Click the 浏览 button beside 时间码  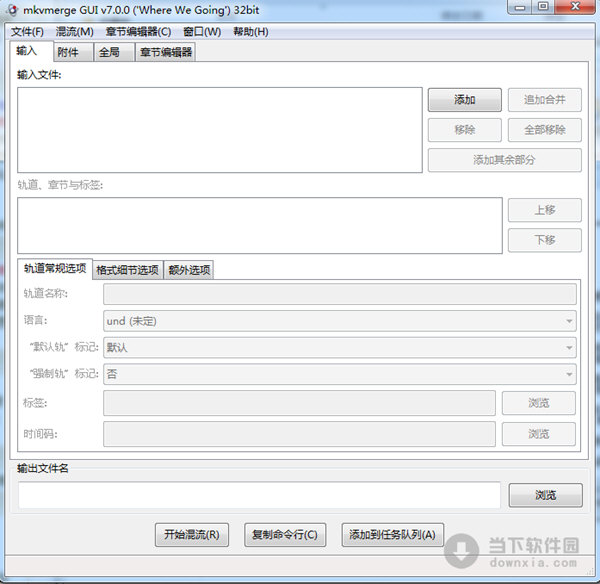point(538,434)
